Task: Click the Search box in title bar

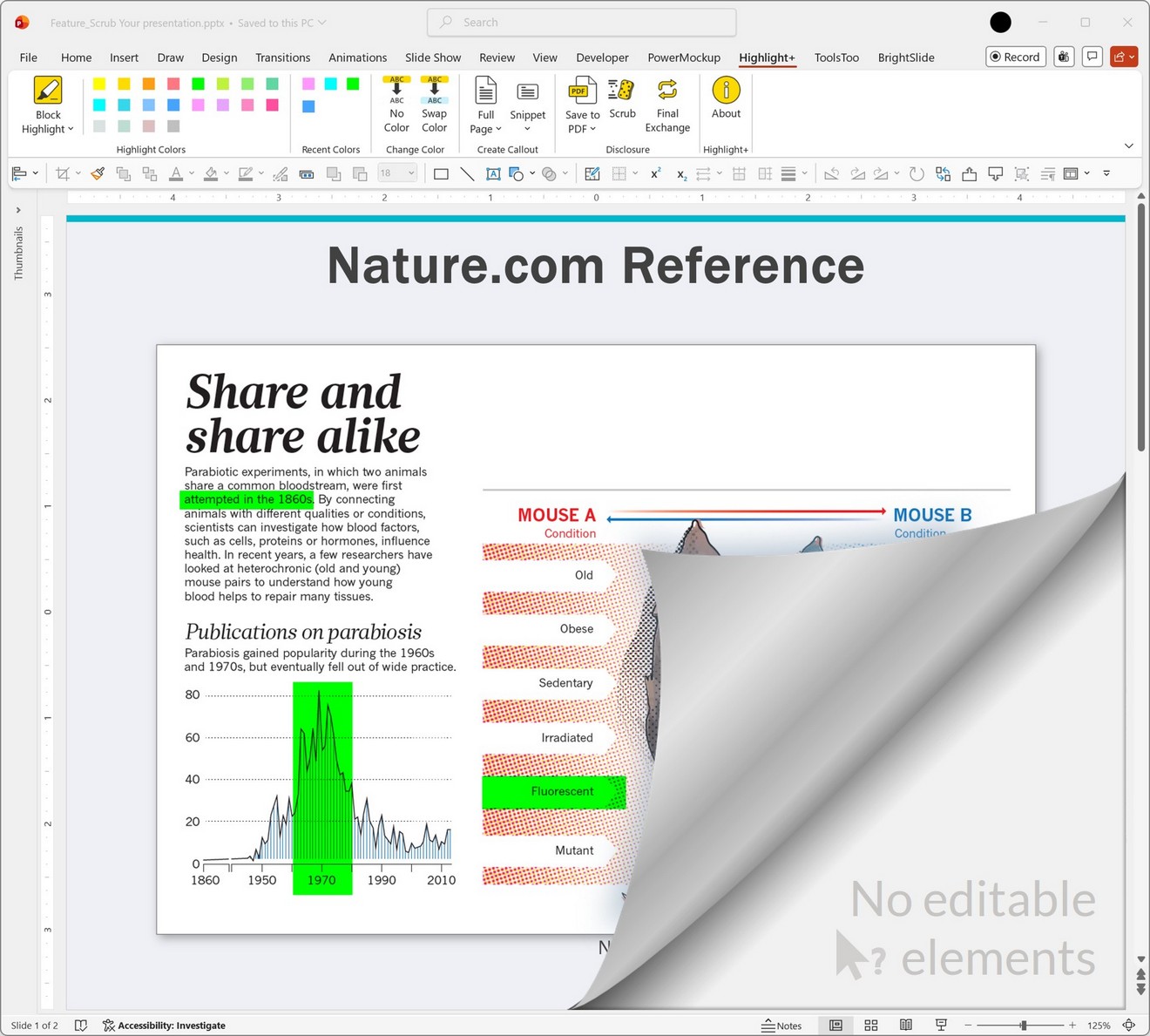Action: click(581, 23)
